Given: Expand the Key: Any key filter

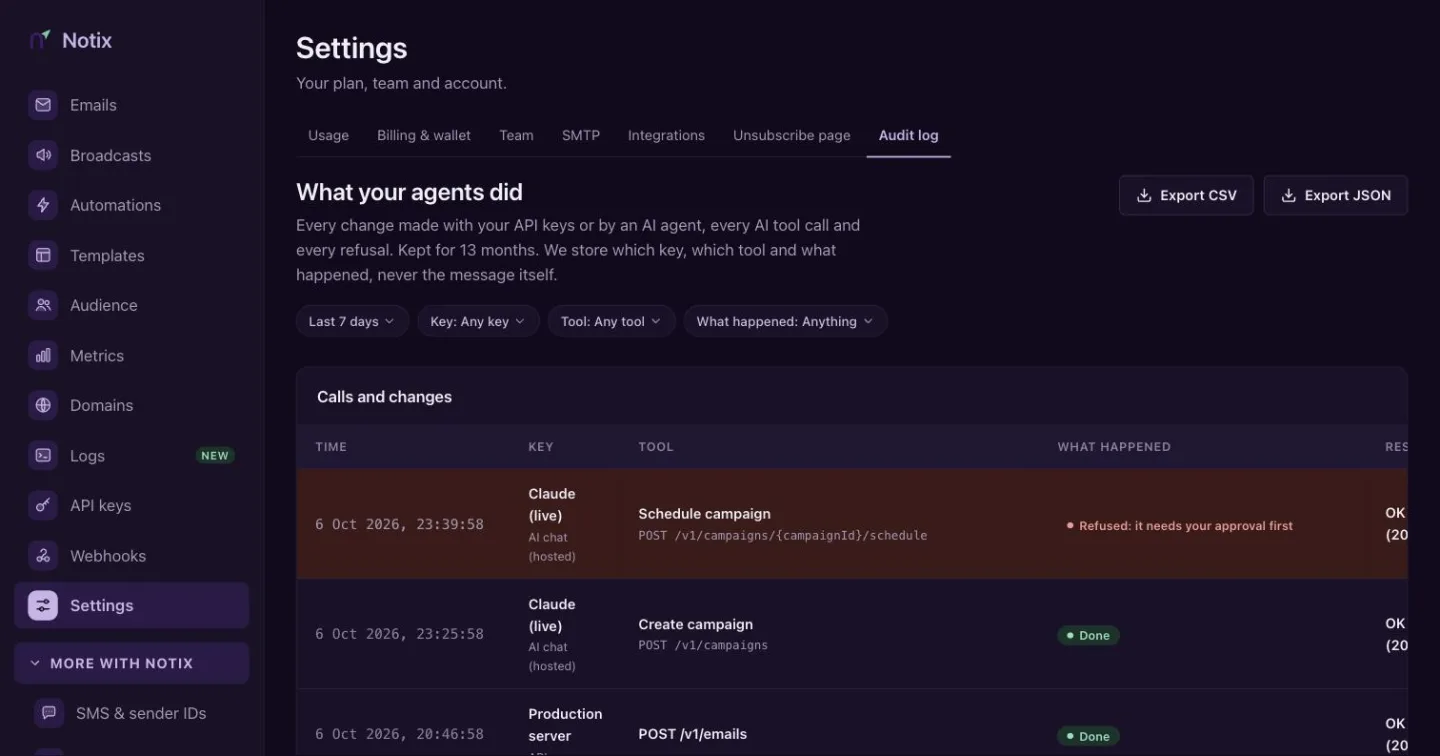Looking at the screenshot, I should click(478, 321).
